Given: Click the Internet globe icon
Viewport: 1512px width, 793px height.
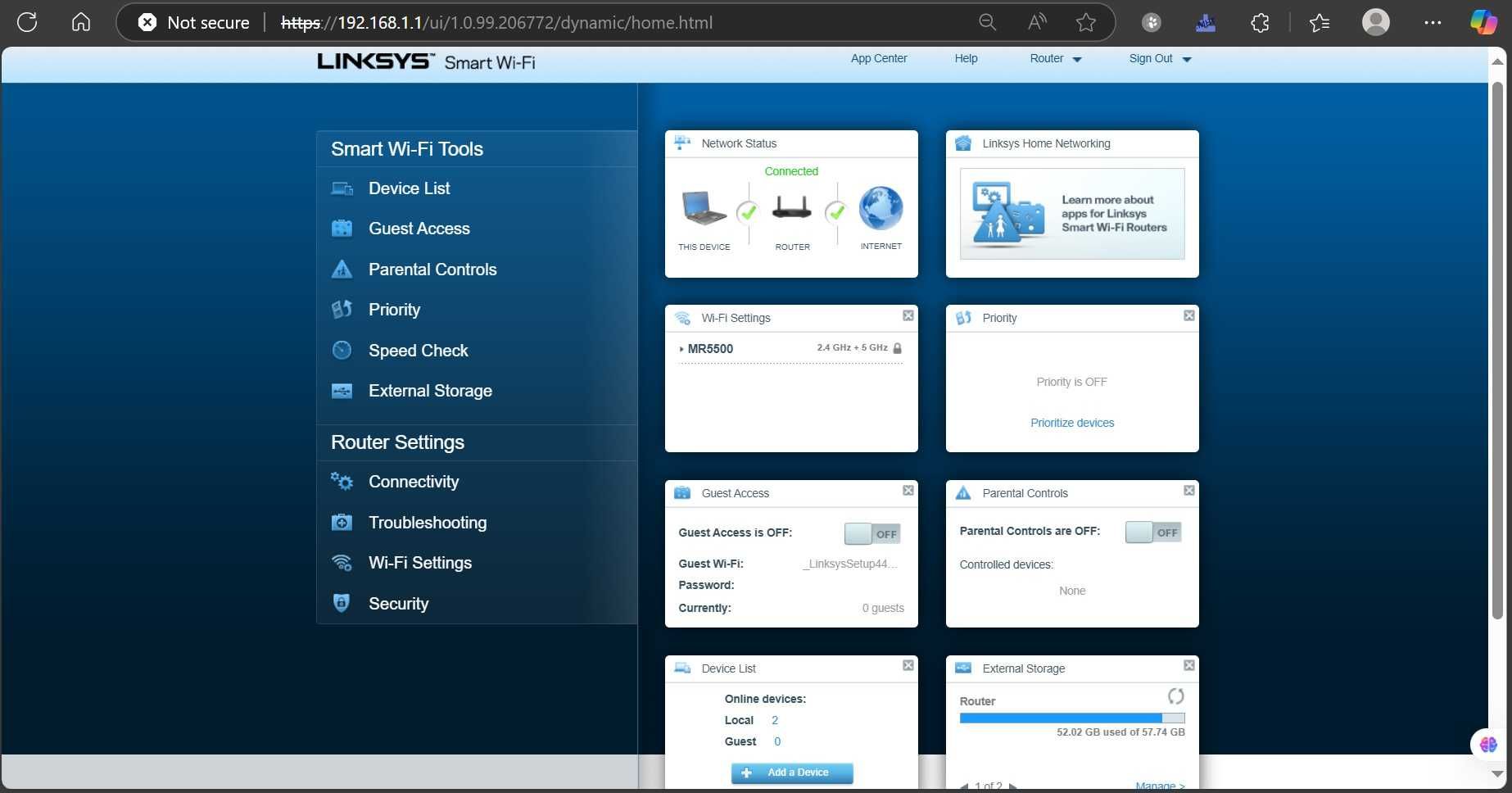Looking at the screenshot, I should click(880, 208).
